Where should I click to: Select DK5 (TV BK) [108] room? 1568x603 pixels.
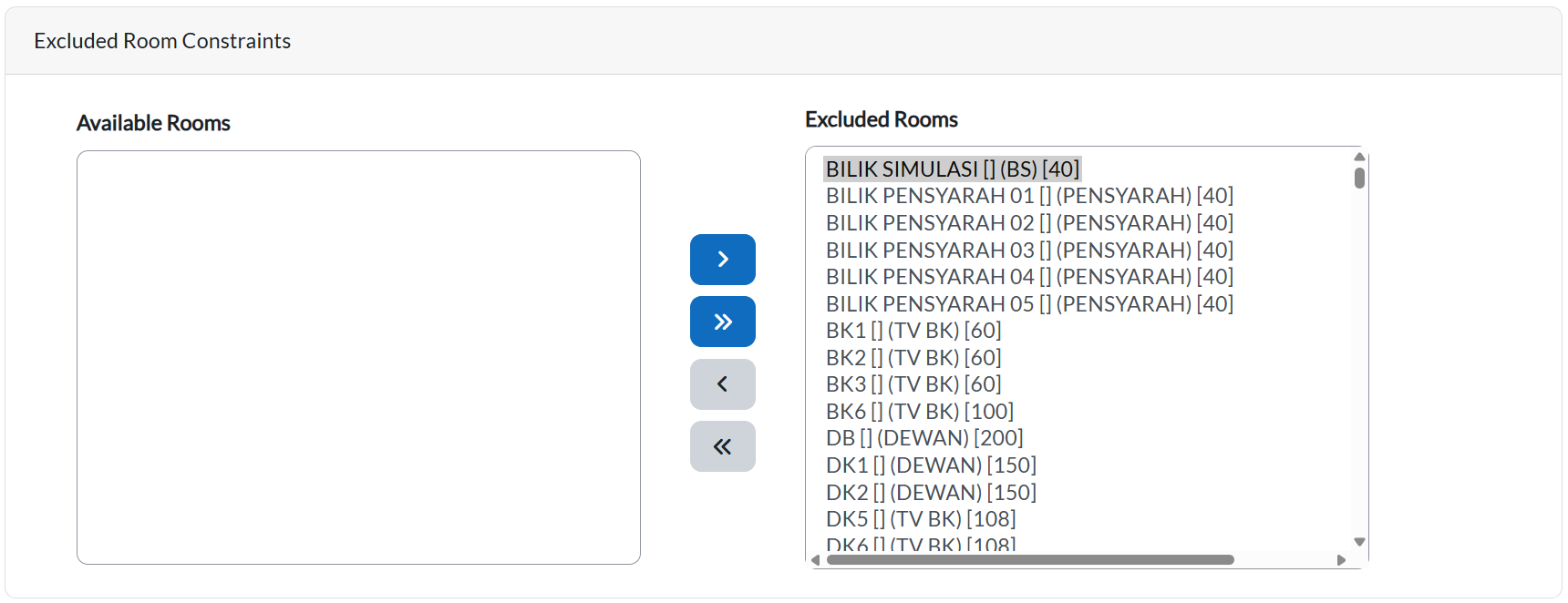920,519
